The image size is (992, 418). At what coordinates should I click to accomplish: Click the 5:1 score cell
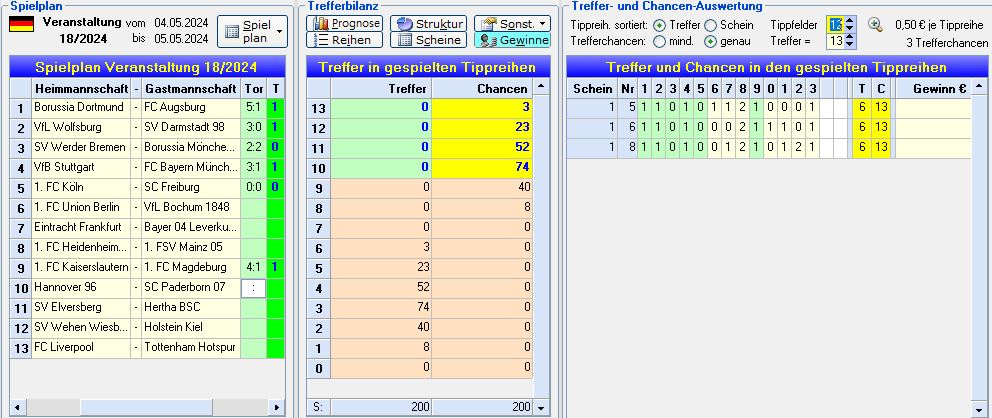pos(254,108)
